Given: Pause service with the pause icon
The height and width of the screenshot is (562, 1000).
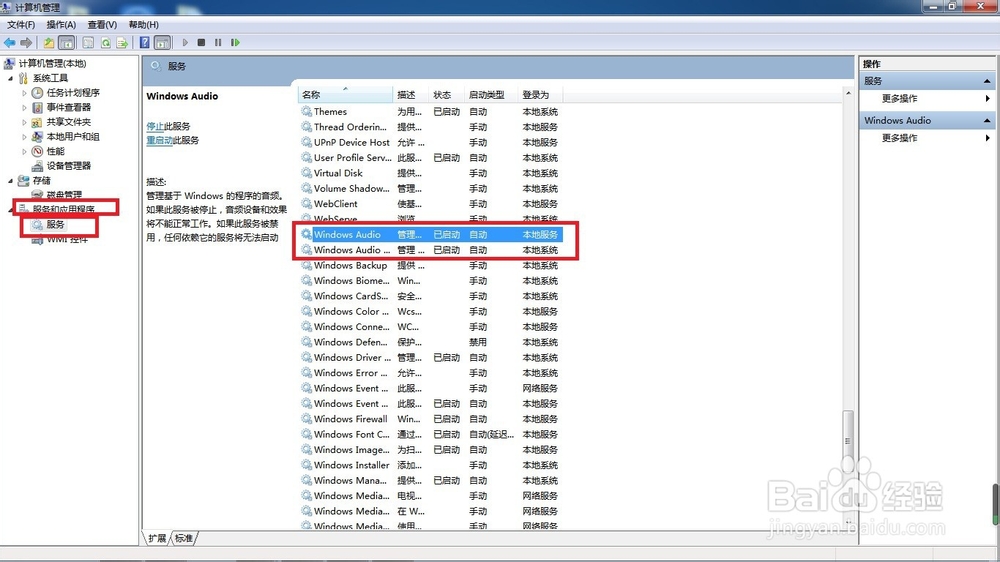Looking at the screenshot, I should point(218,43).
